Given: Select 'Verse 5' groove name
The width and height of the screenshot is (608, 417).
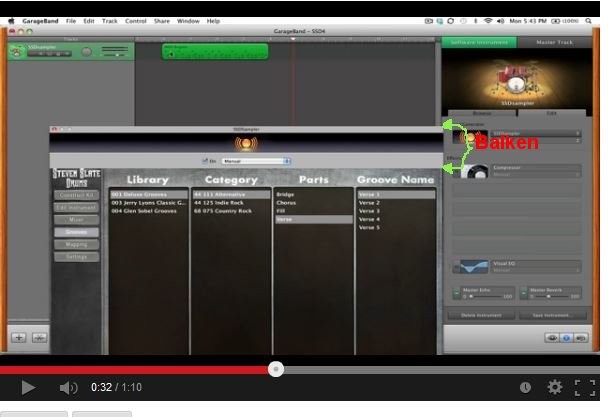Looking at the screenshot, I should 396,228.
